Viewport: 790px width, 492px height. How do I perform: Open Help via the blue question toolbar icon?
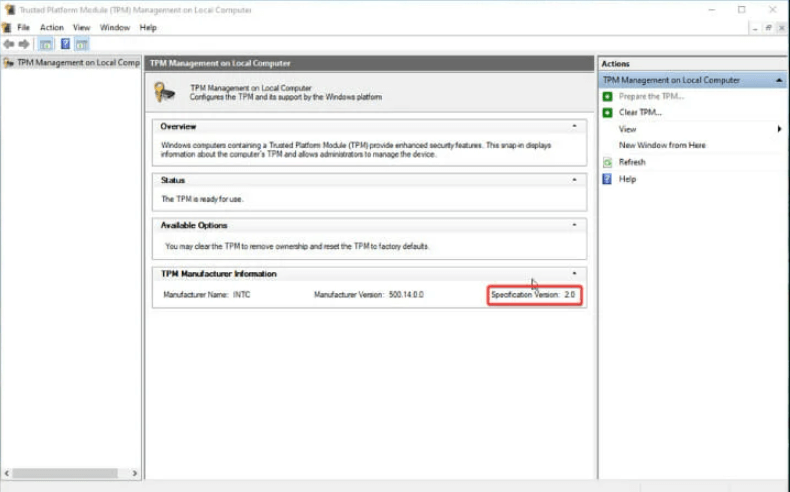pyautogui.click(x=65, y=44)
